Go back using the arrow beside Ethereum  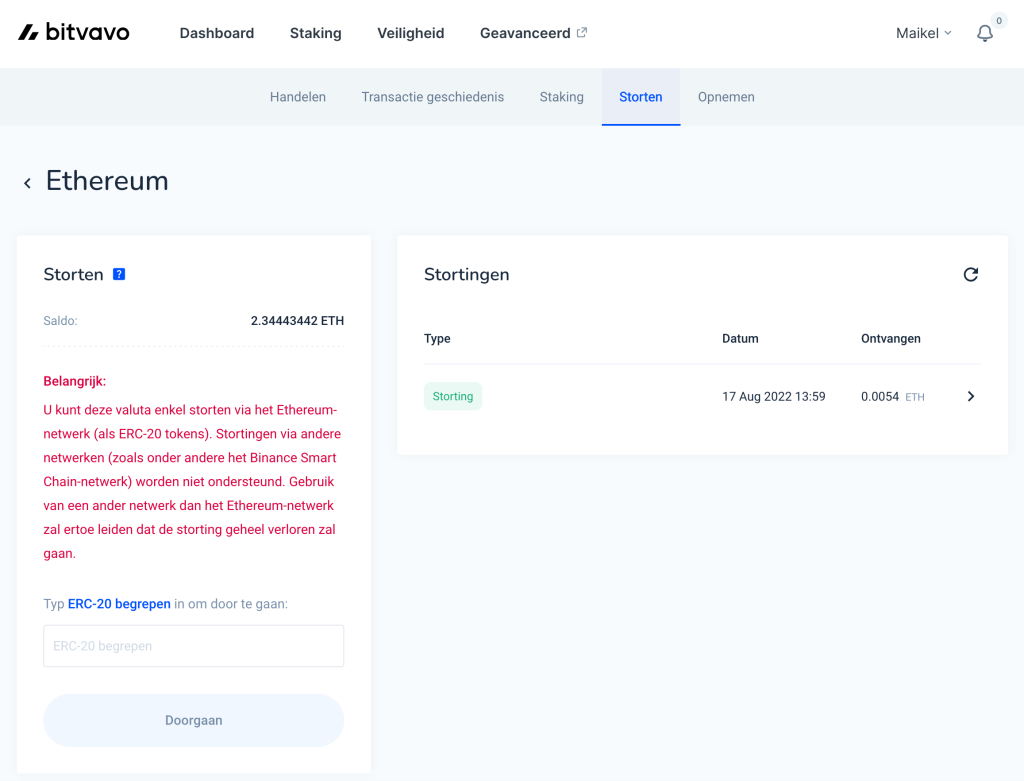27,182
